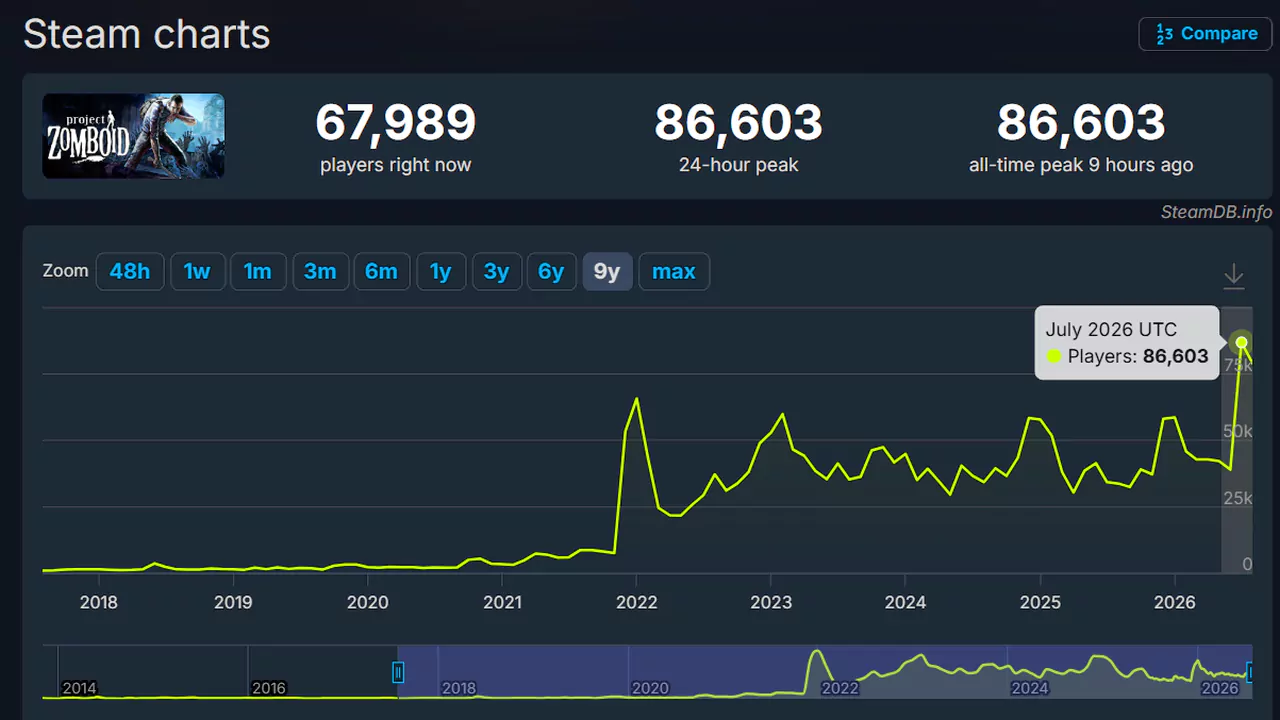Viewport: 1280px width, 720px height.
Task: Click the Players: 86,603 tooltip text
Action: (1138, 356)
